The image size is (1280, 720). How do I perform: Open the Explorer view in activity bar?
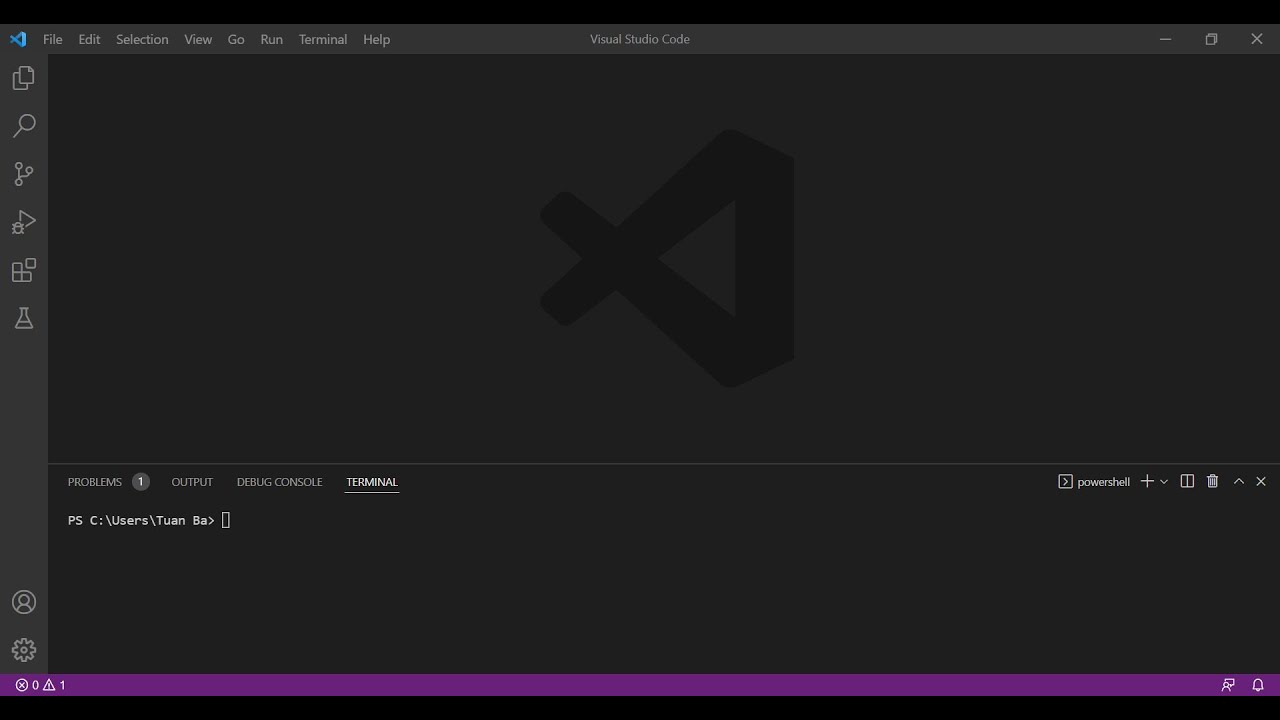coord(24,78)
